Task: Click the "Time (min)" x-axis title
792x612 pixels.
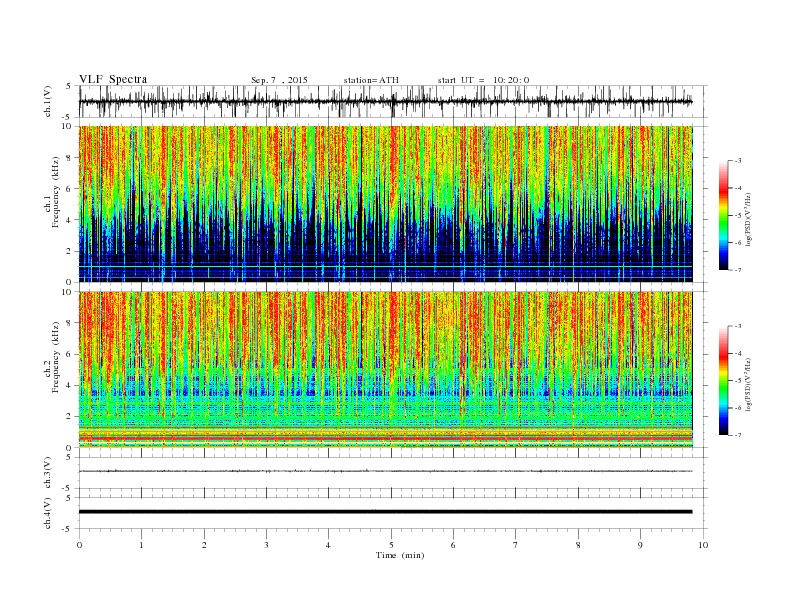Action: click(400, 555)
